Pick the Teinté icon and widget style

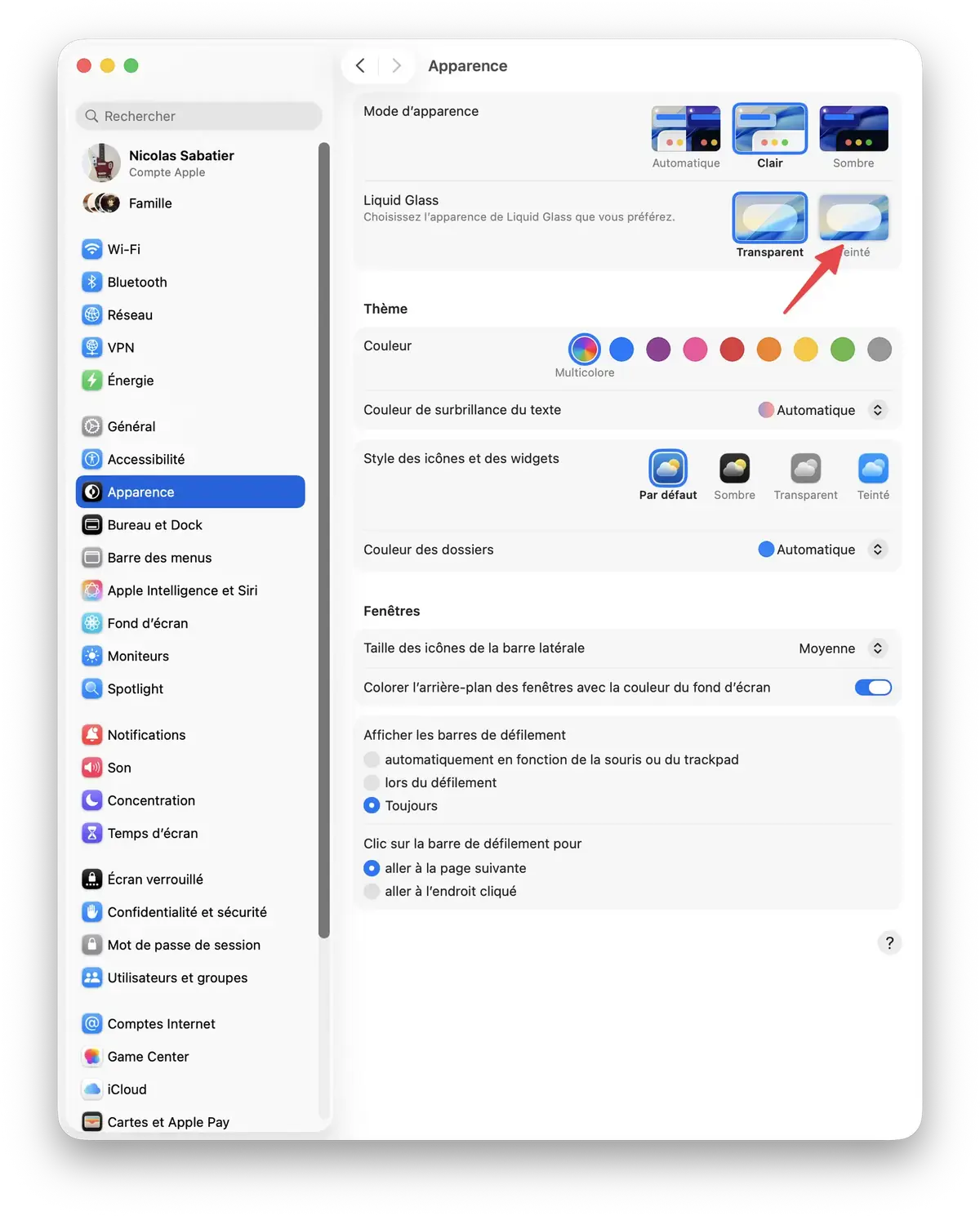[873, 470]
